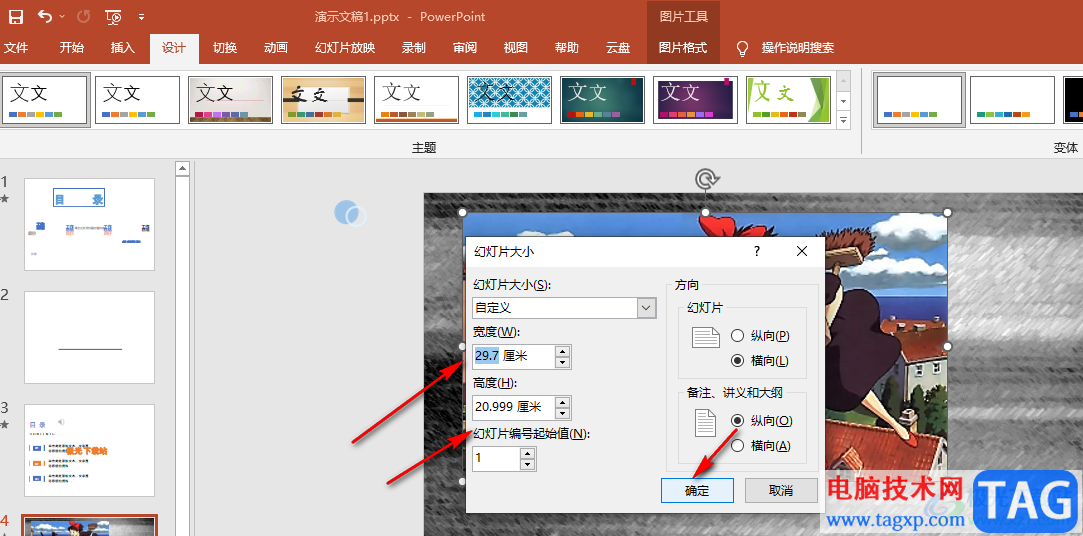Image resolution: width=1083 pixels, height=536 pixels.
Task: Apply the orange-underline theme thumbnail
Action: click(416, 100)
